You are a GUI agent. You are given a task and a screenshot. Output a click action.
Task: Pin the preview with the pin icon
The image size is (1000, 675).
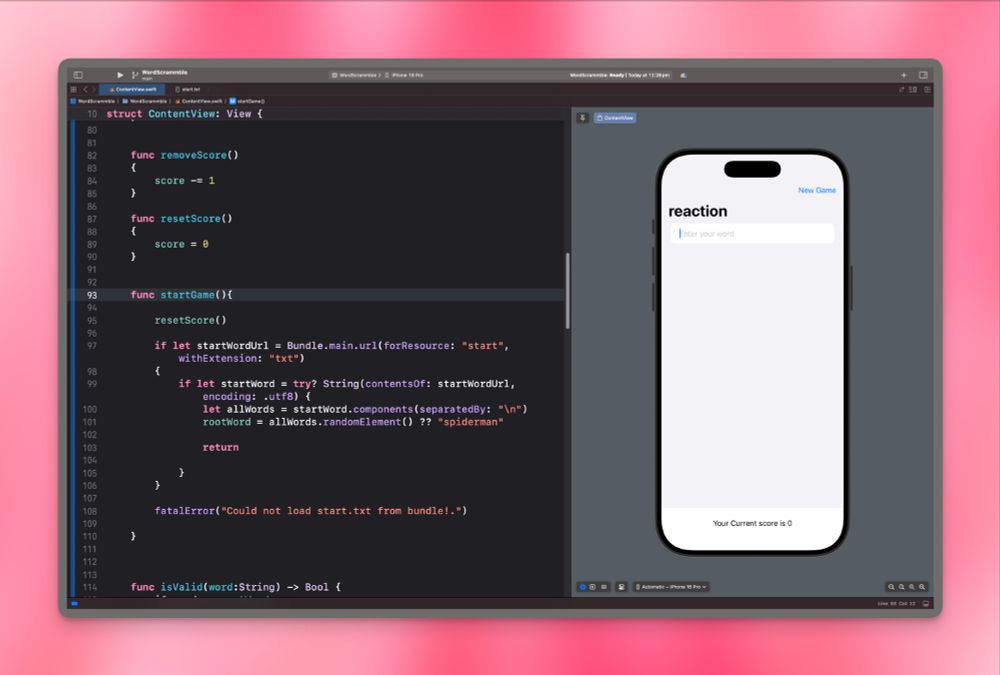click(x=582, y=118)
